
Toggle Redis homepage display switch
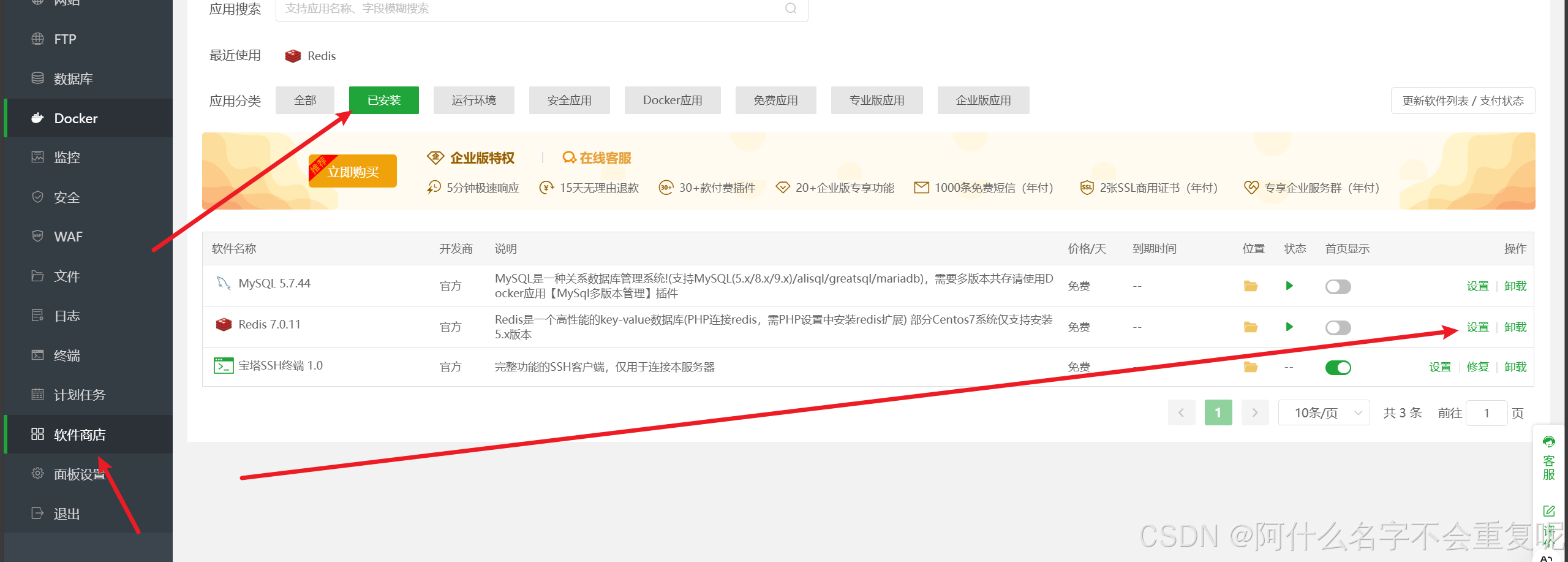pyautogui.click(x=1338, y=327)
